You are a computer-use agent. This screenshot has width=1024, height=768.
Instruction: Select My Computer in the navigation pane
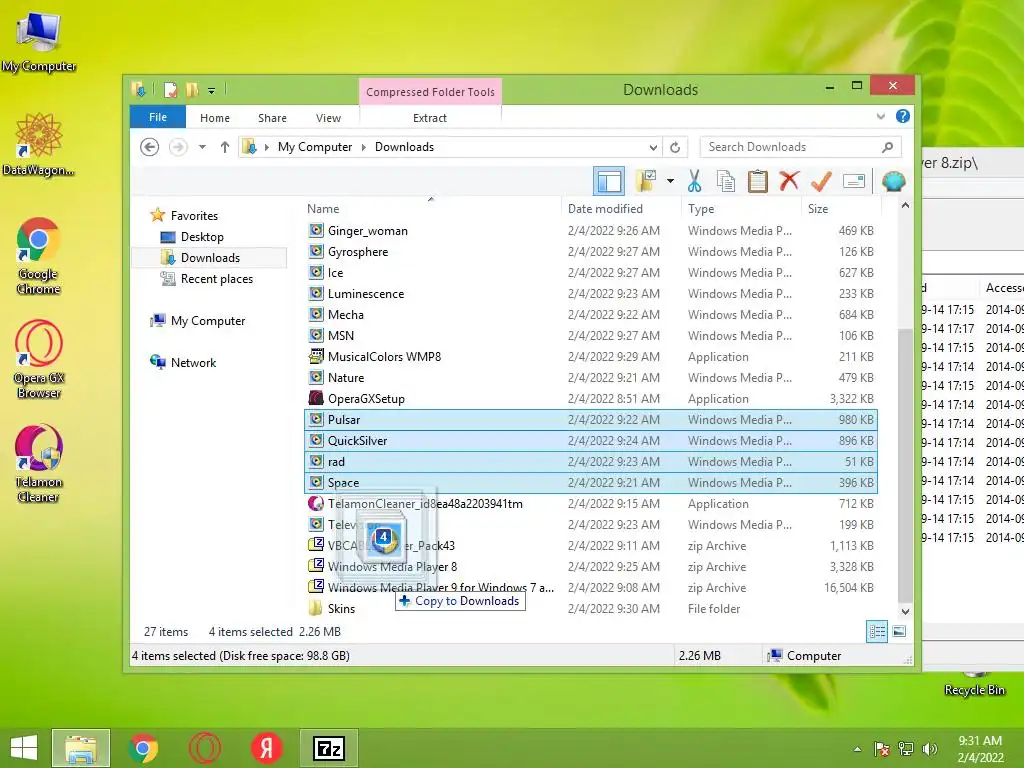208,321
